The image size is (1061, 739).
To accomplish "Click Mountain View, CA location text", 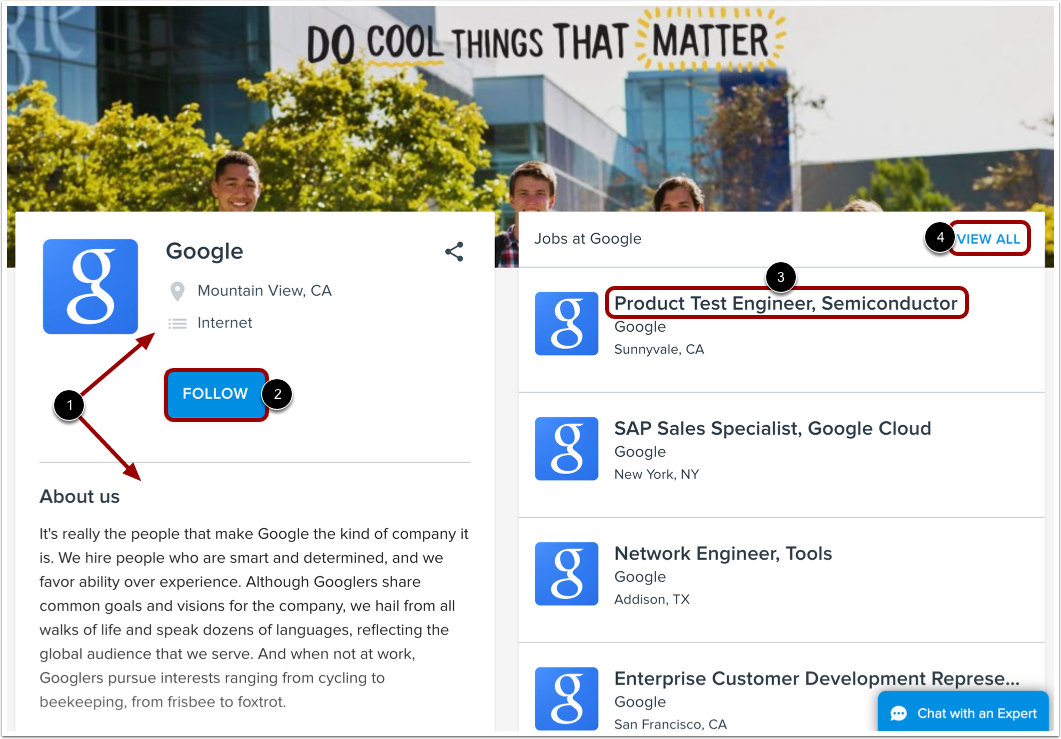I will pos(265,291).
